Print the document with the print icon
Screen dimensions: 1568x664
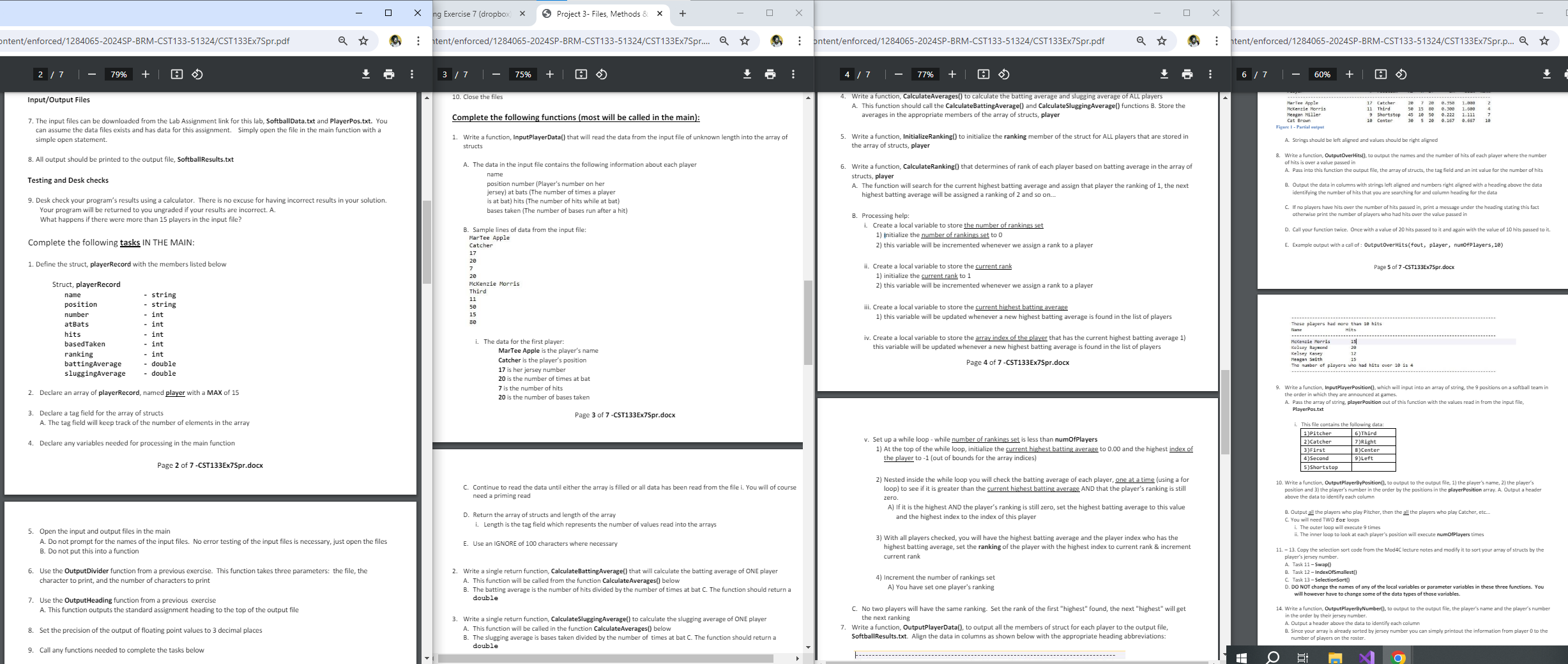pyautogui.click(x=389, y=74)
